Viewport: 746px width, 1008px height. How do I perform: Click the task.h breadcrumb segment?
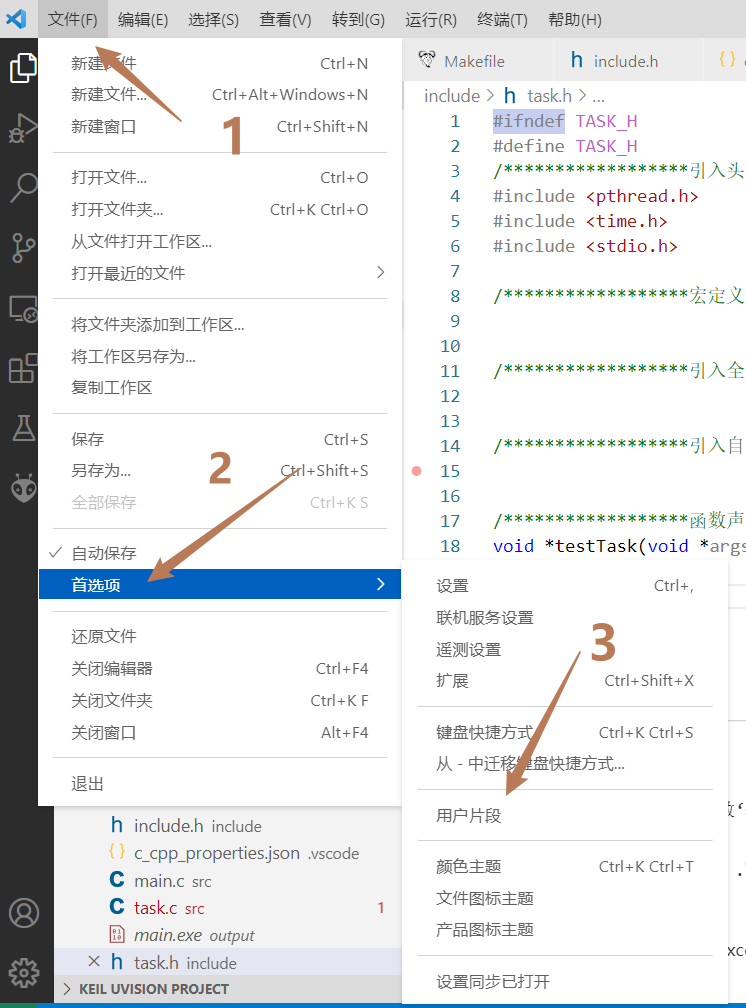click(x=549, y=96)
